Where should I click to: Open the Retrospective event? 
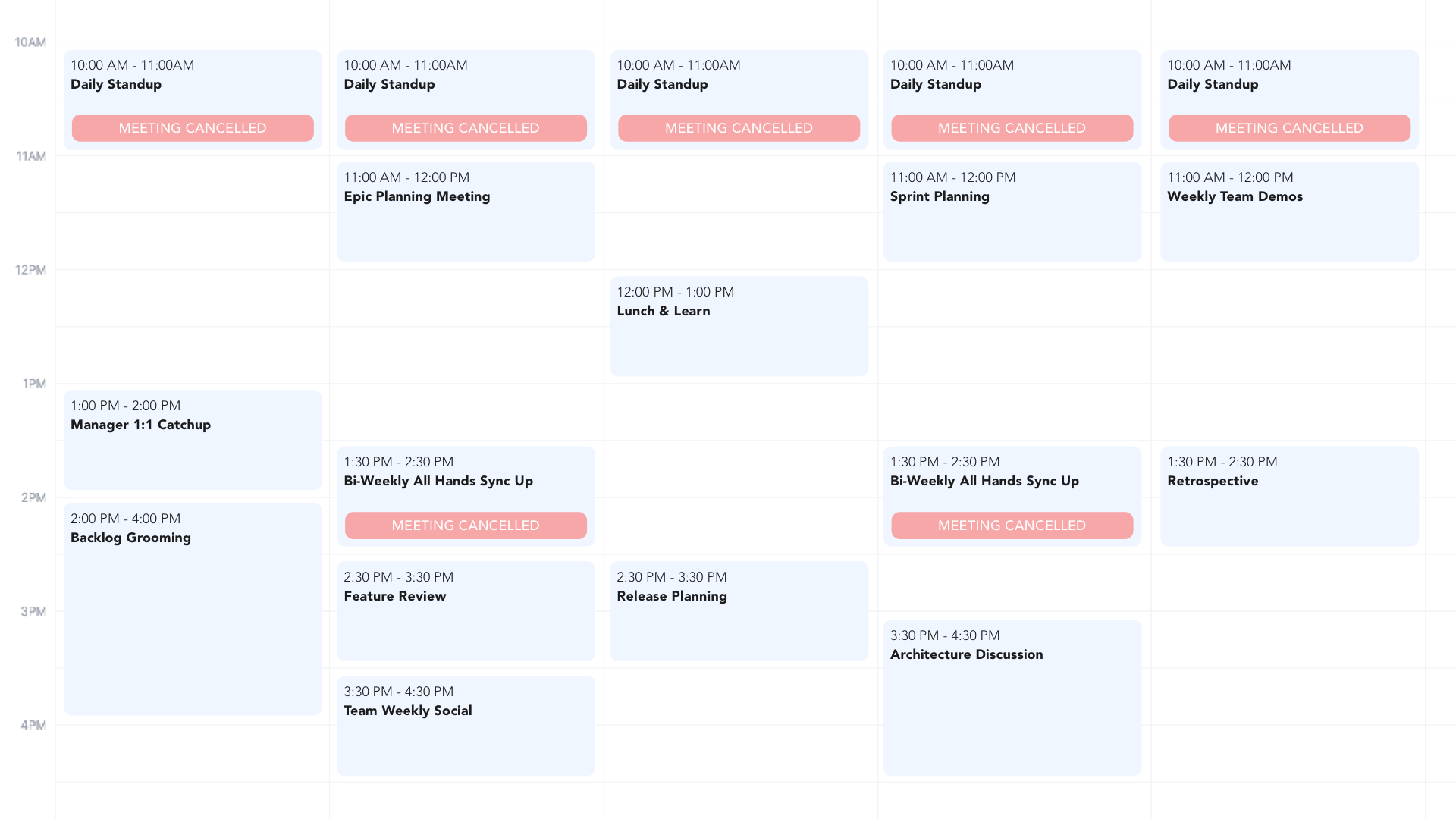pyautogui.click(x=1288, y=496)
